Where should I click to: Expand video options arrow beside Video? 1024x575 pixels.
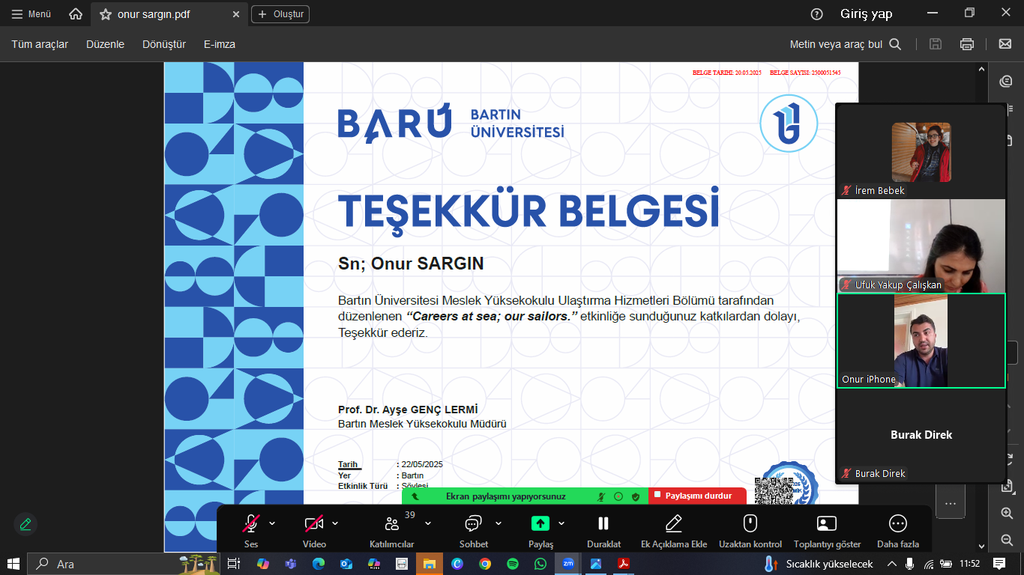click(x=335, y=523)
